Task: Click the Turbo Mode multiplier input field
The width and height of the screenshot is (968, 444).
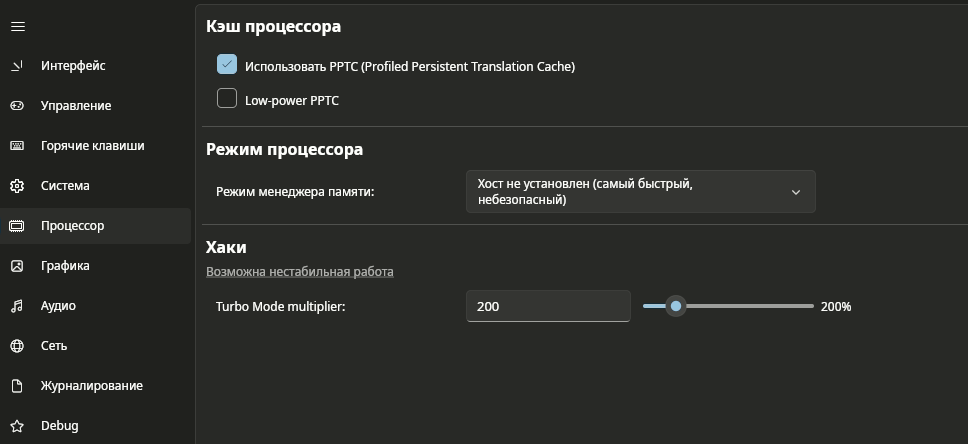Action: pyautogui.click(x=548, y=306)
